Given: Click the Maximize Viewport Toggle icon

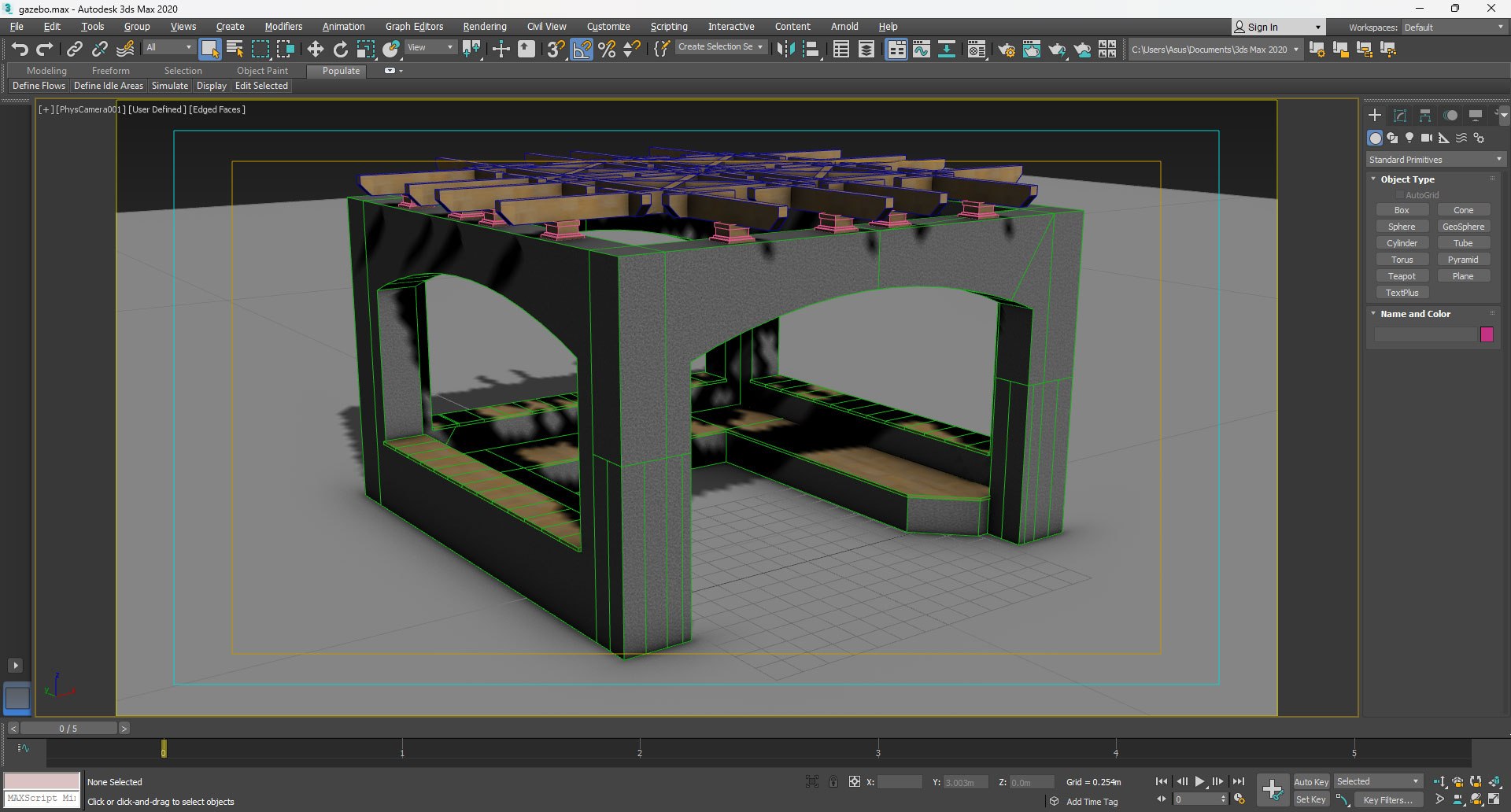Looking at the screenshot, I should point(1494,799).
